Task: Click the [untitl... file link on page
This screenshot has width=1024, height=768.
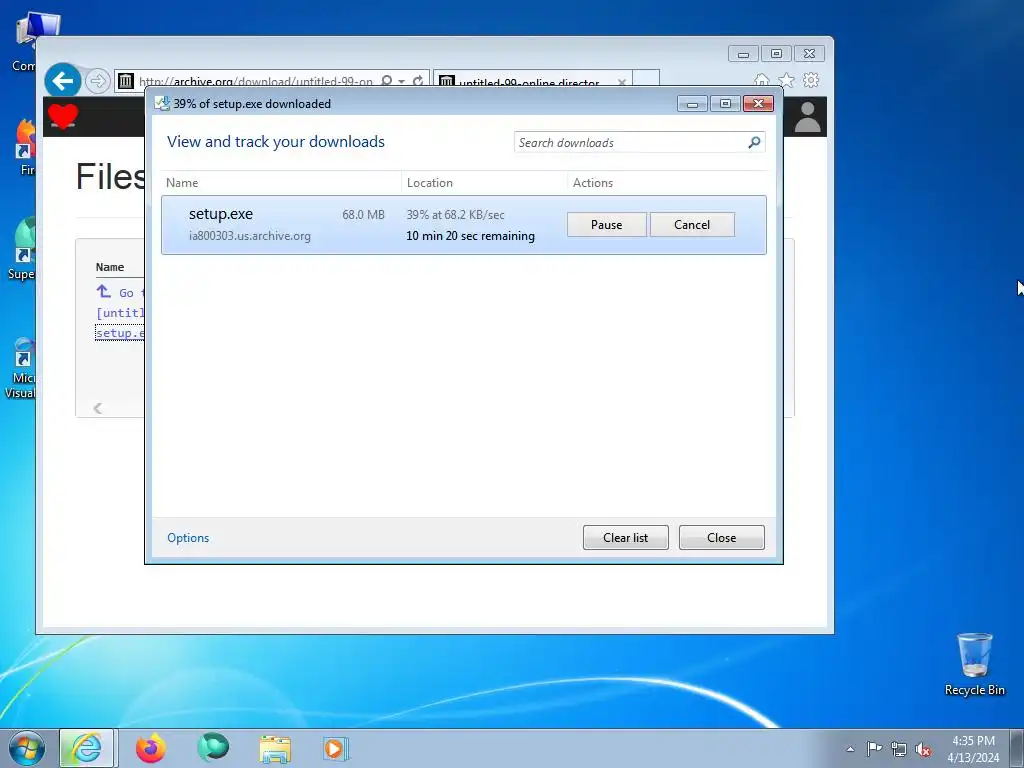Action: [120, 313]
